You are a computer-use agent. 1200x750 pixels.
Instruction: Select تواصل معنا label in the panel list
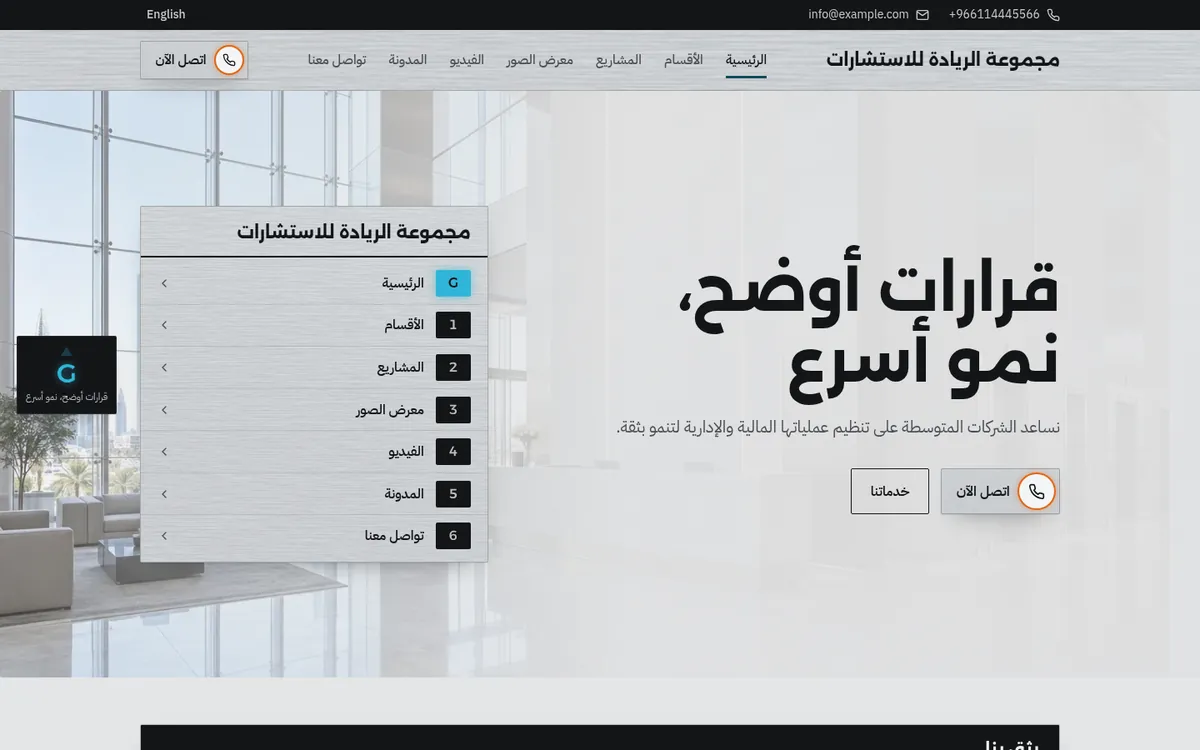point(394,536)
